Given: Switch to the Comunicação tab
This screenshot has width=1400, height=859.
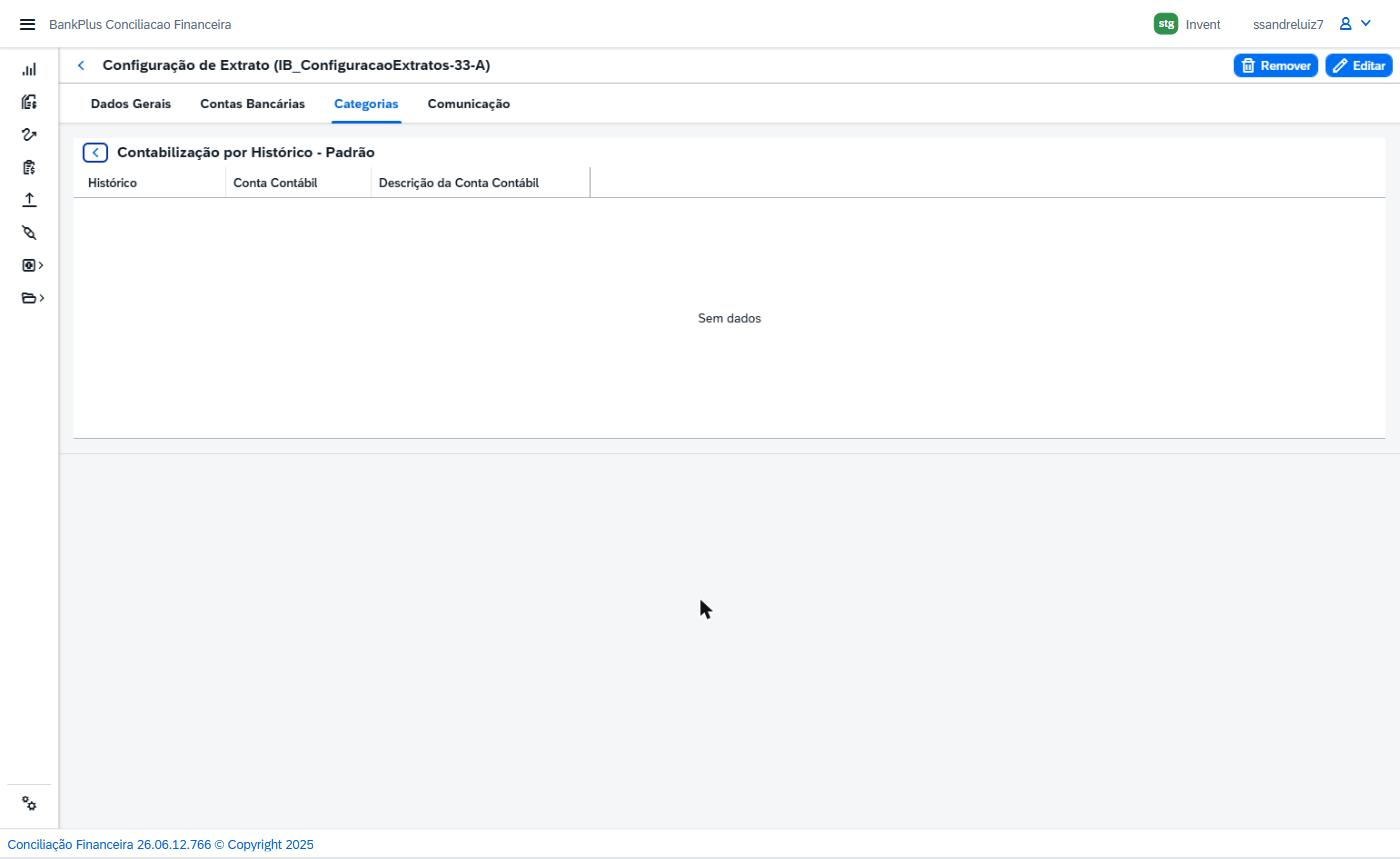Looking at the screenshot, I should click(468, 104).
